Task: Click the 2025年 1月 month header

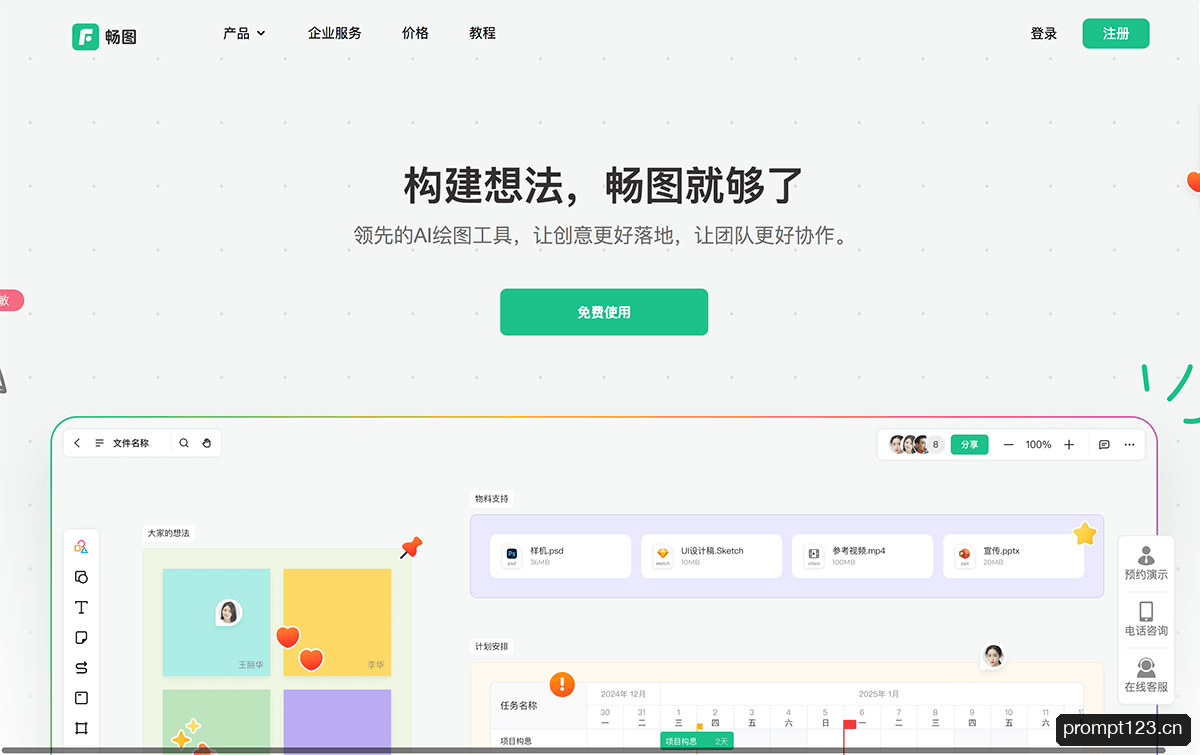Action: (x=878, y=693)
